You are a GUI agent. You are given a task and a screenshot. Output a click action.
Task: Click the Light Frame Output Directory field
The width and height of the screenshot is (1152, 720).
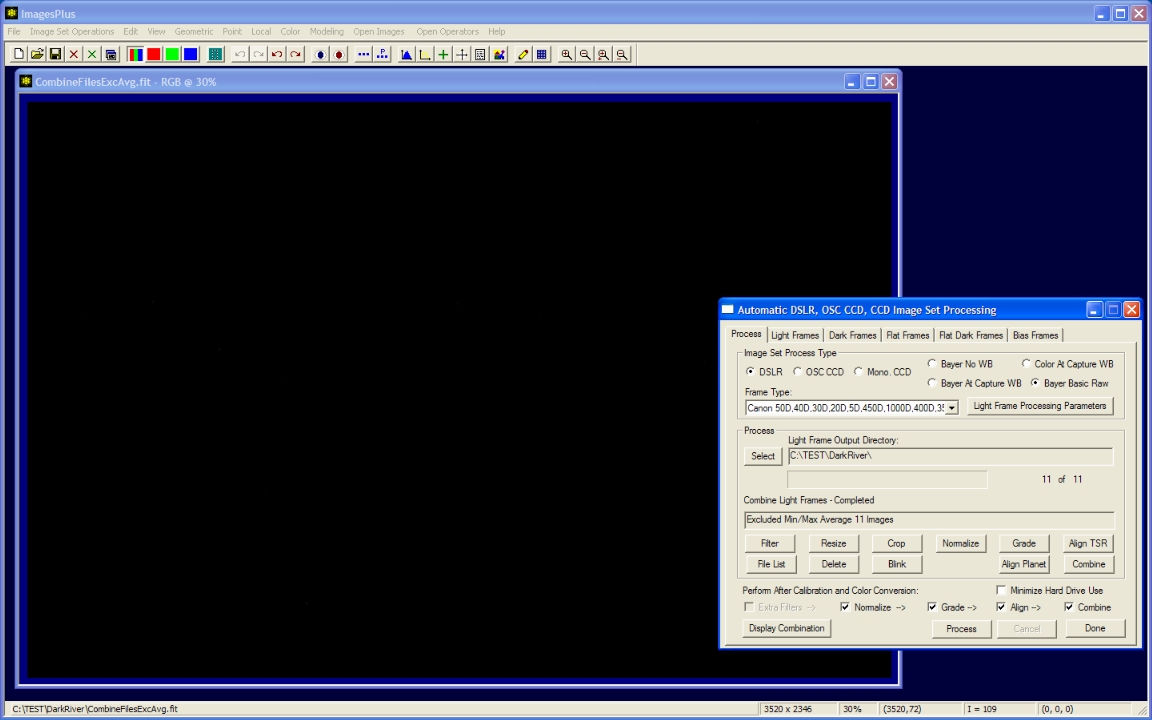click(951, 456)
